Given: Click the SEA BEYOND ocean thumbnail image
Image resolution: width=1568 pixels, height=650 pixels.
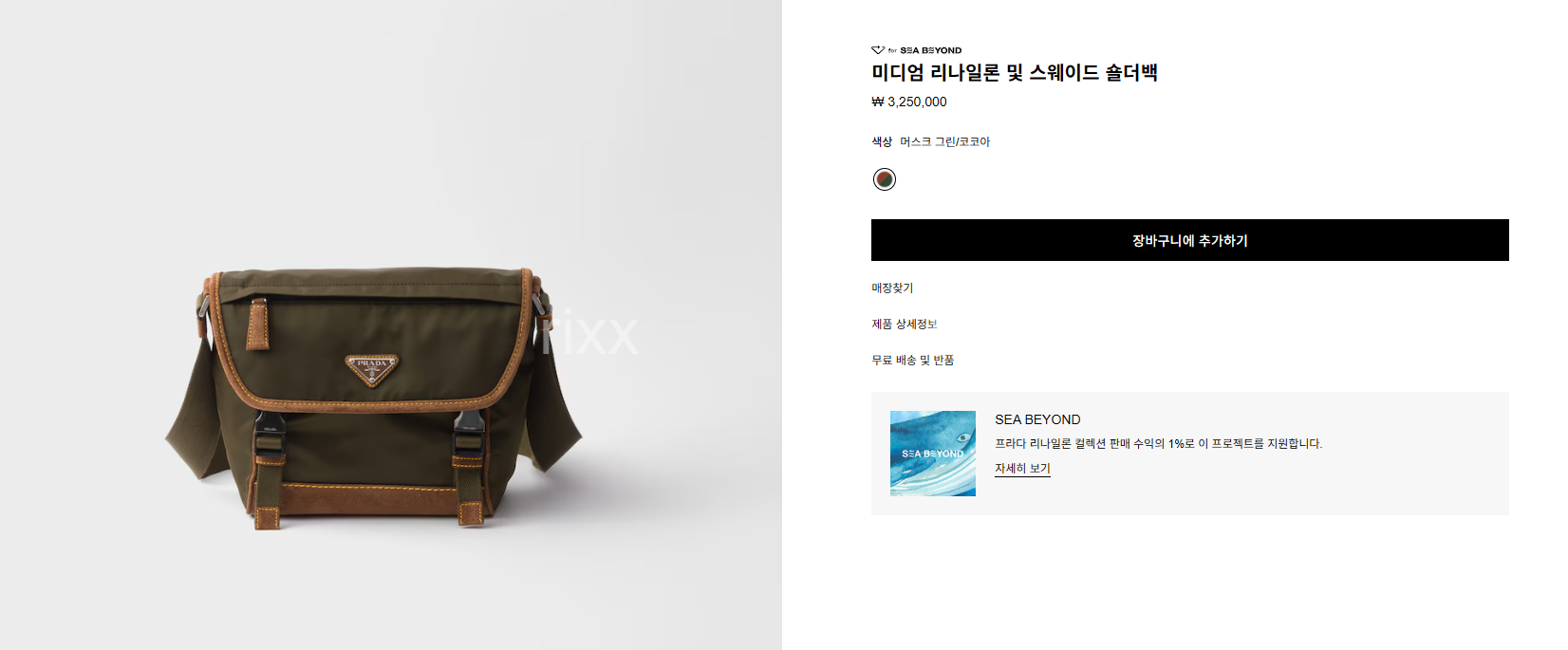Looking at the screenshot, I should click(933, 454).
